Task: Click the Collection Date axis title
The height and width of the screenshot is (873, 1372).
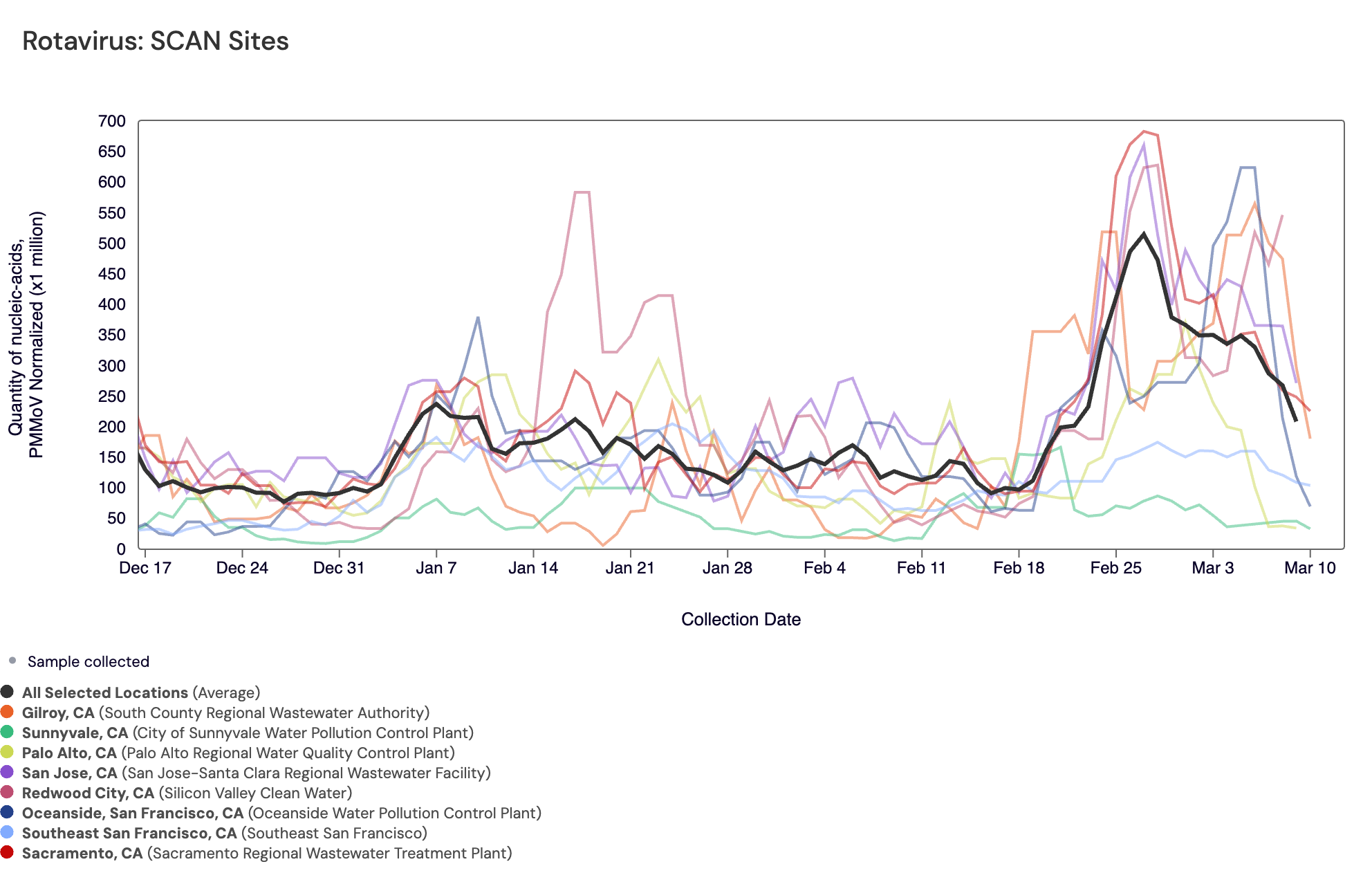Action: tap(741, 619)
